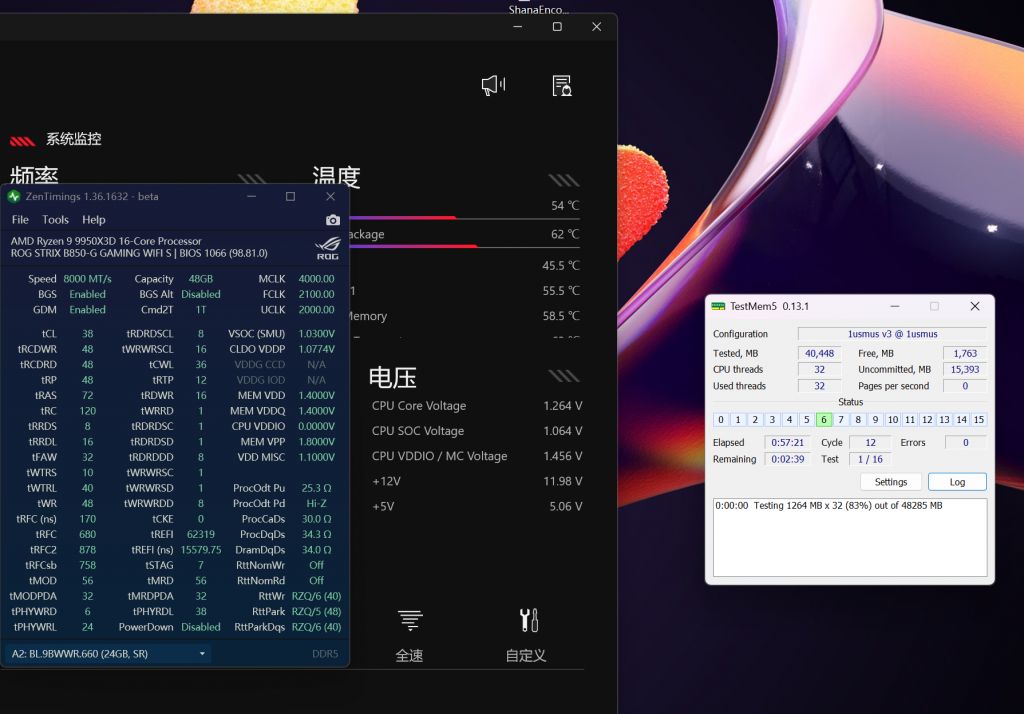This screenshot has width=1024, height=714.
Task: Click the camera screenshot icon in ZenTimings
Action: (x=333, y=219)
